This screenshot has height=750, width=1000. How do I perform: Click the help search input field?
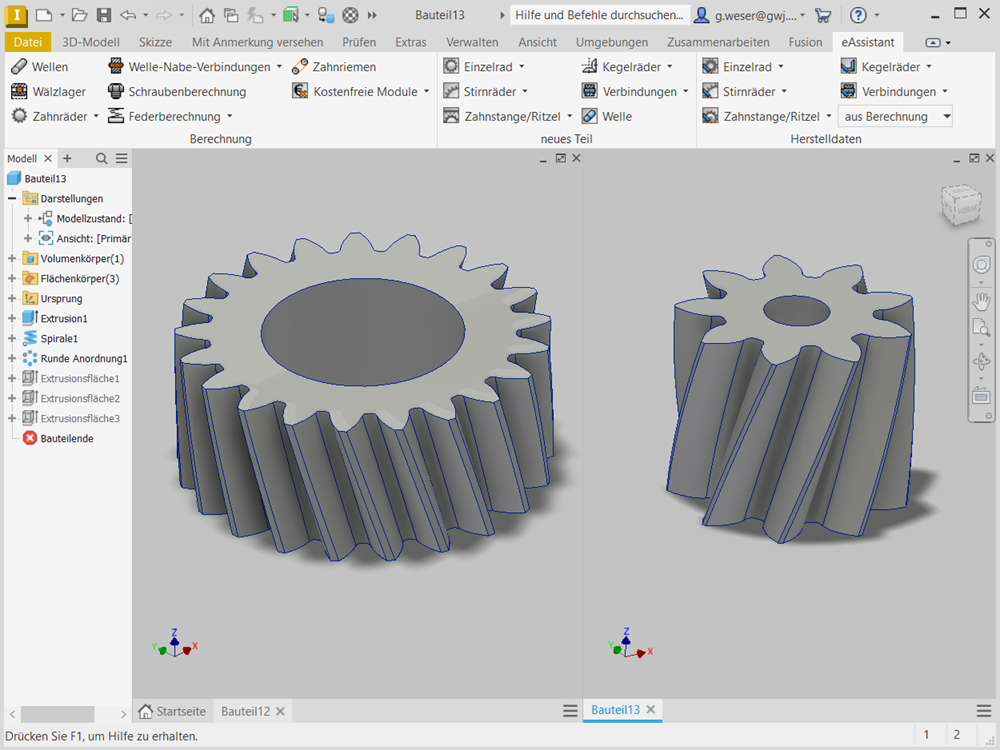[x=600, y=15]
